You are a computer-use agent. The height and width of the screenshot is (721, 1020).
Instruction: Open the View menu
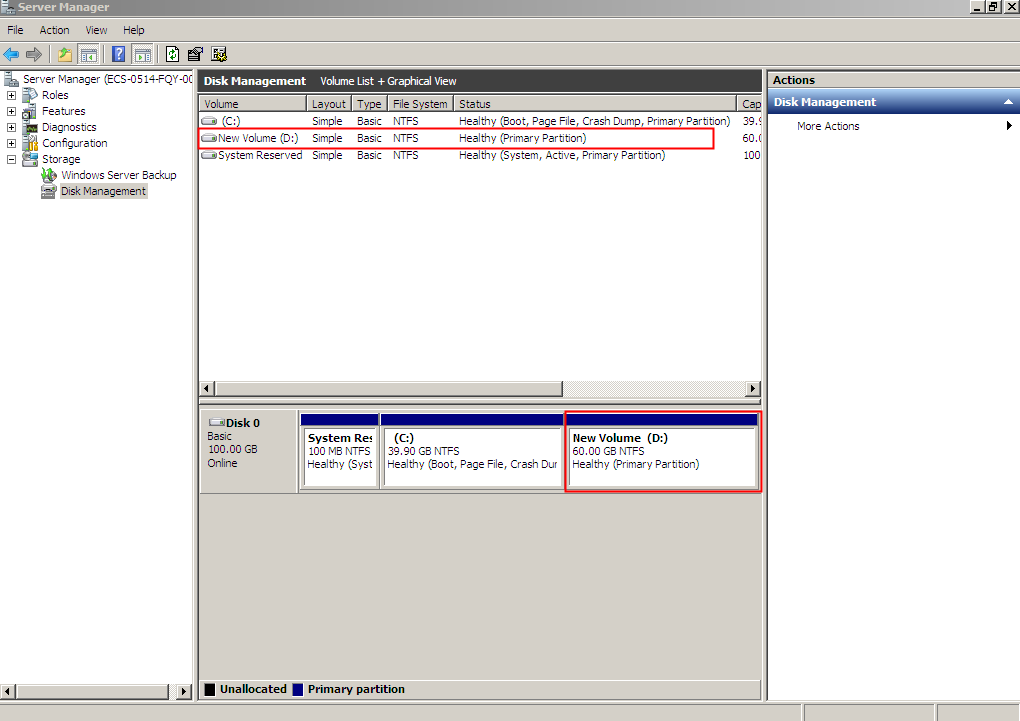click(97, 30)
